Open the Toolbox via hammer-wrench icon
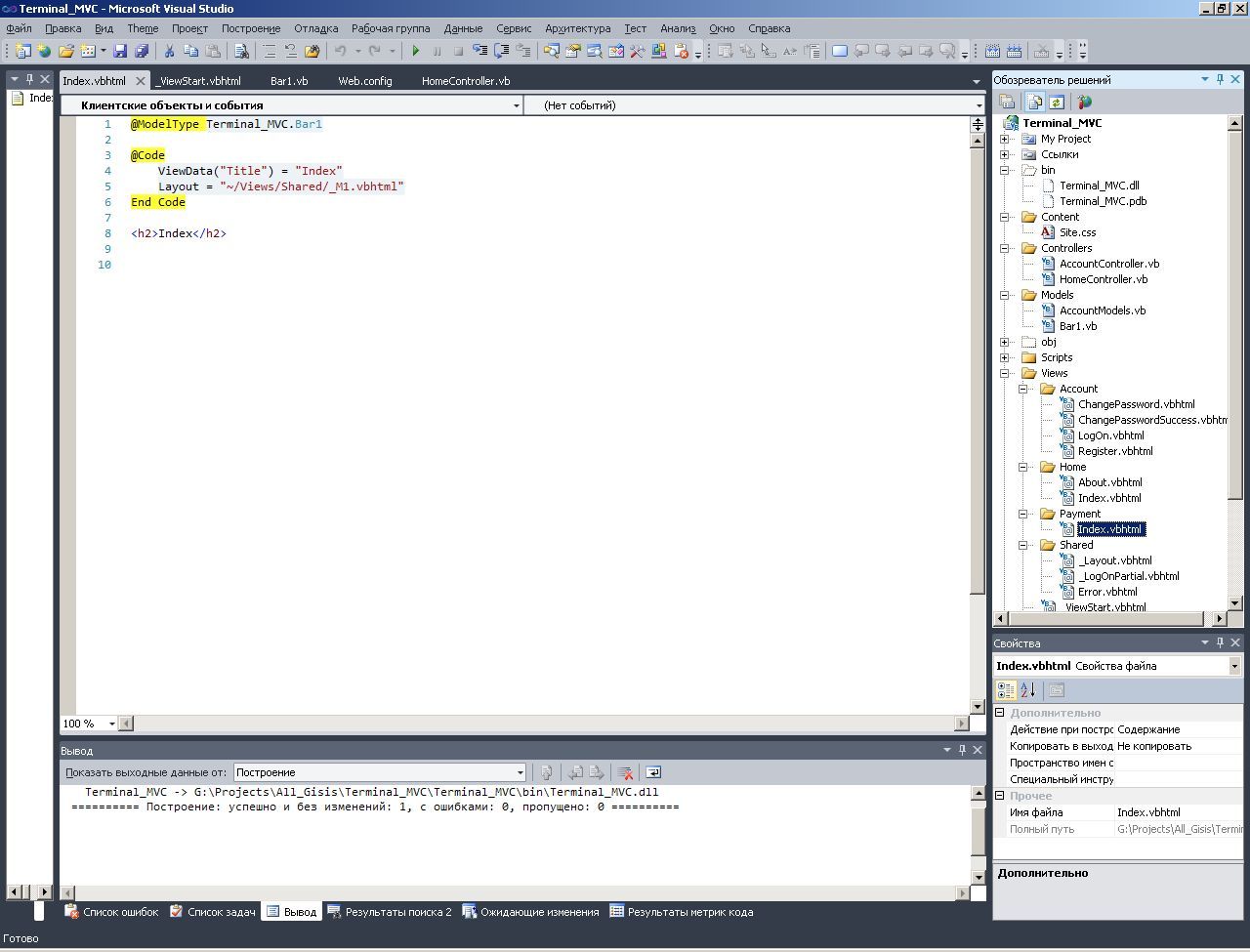 [x=637, y=51]
